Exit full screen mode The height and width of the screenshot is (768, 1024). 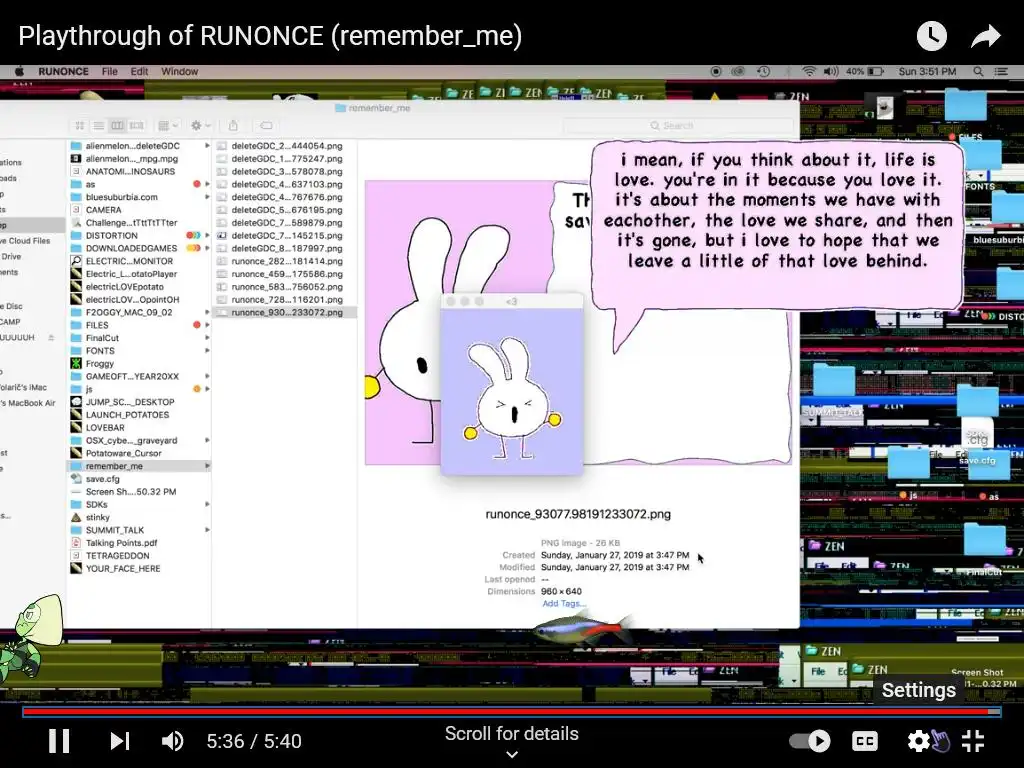click(x=973, y=741)
